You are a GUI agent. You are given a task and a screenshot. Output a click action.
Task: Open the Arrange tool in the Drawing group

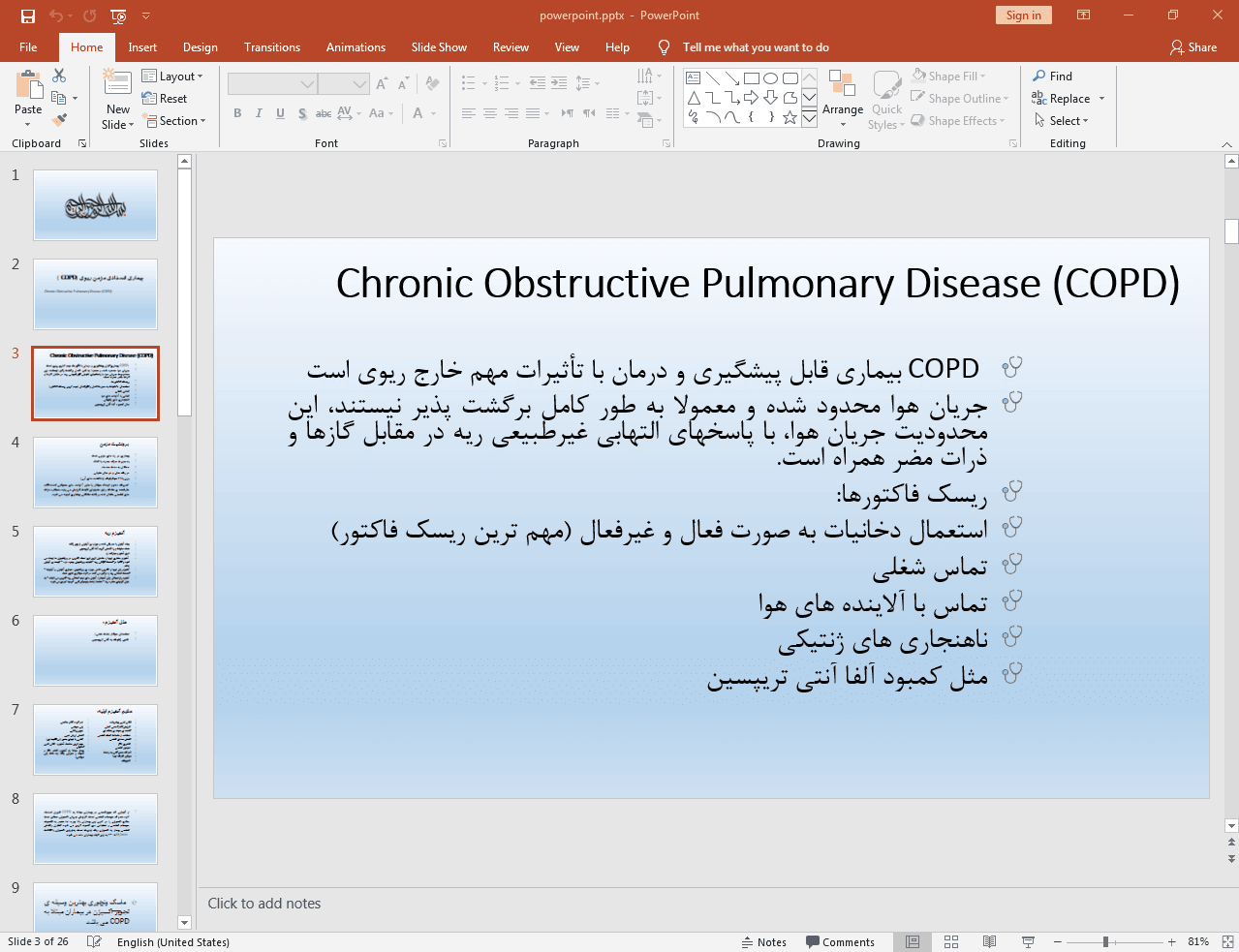coord(842,98)
